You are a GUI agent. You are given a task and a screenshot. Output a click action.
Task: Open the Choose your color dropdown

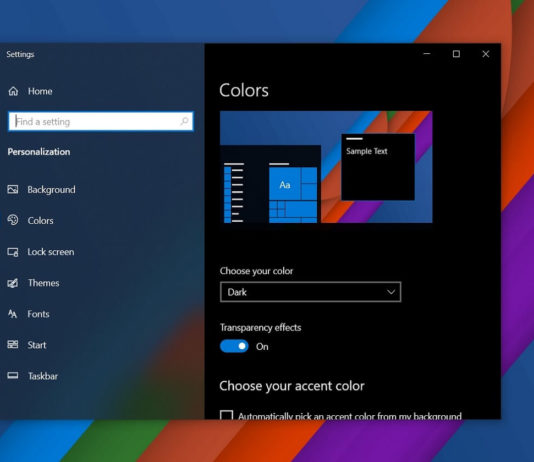coord(311,292)
